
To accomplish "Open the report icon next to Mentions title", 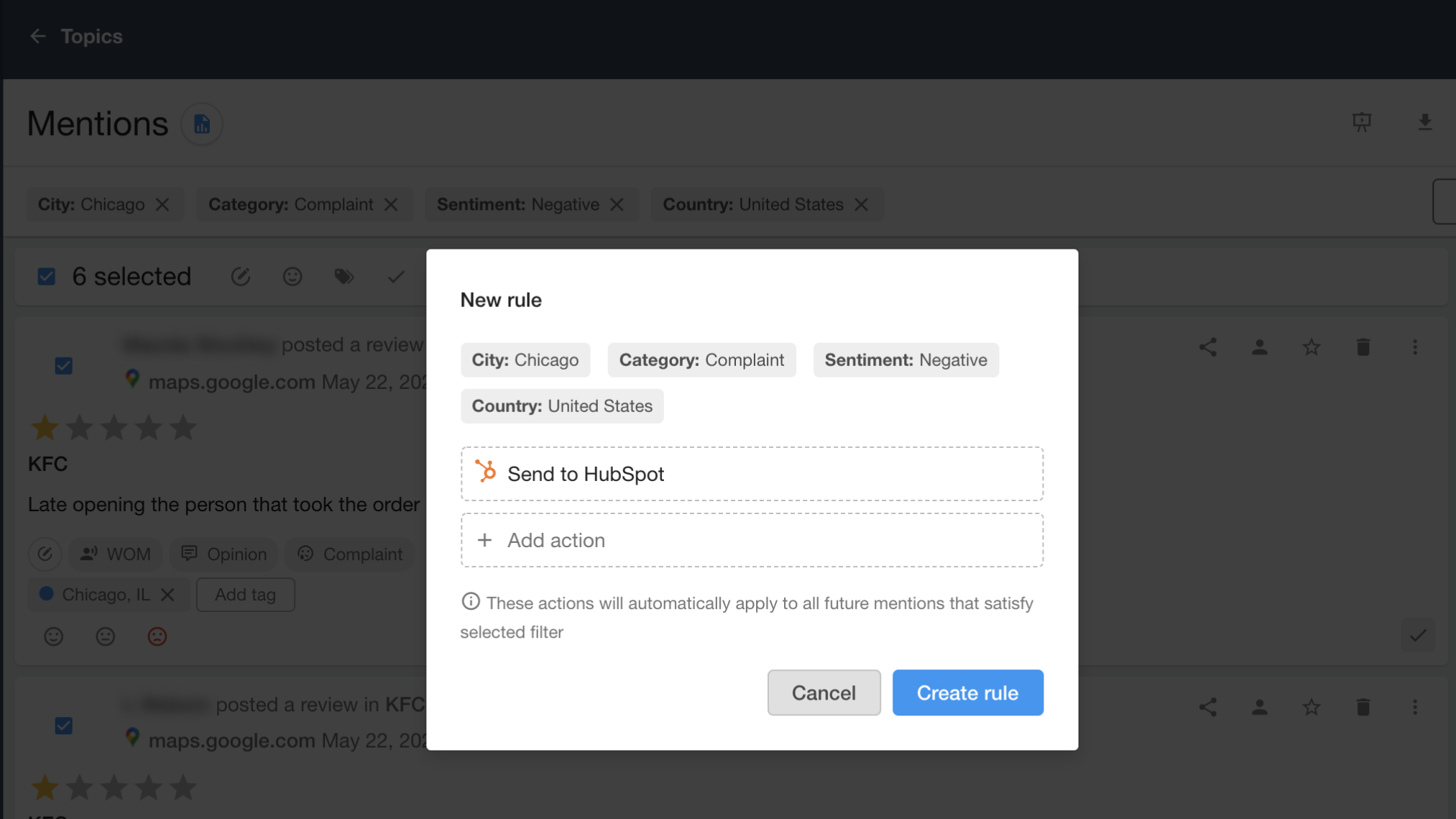I will [x=201, y=124].
